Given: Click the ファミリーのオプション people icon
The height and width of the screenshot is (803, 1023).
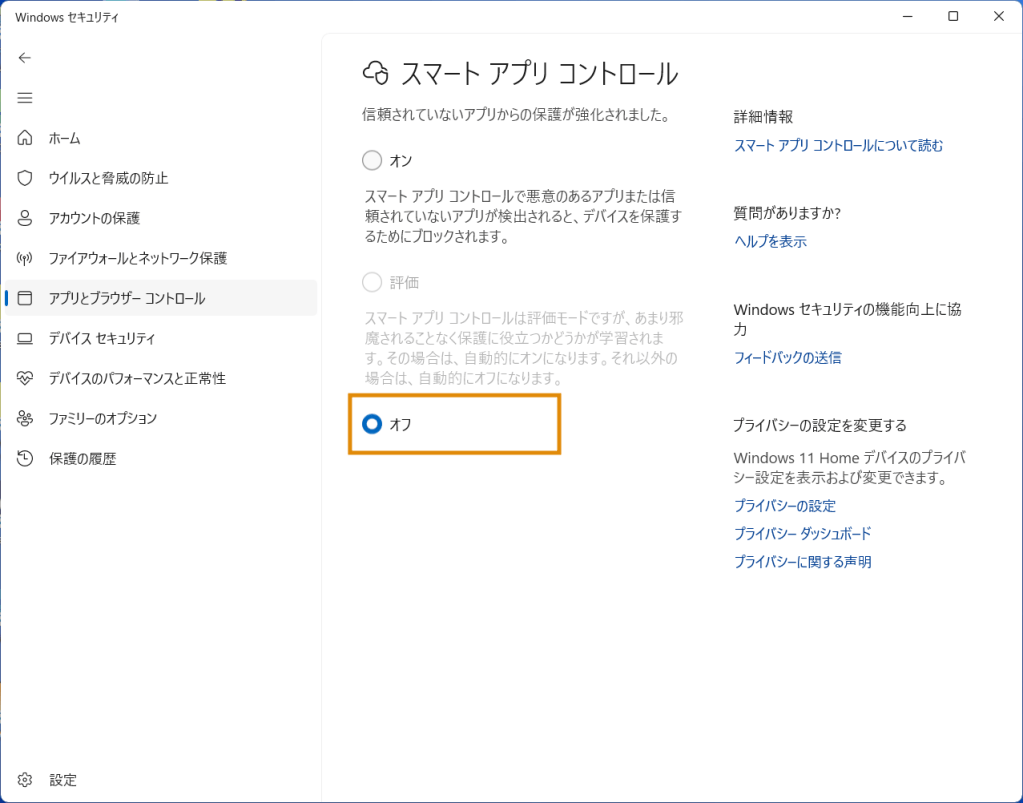Looking at the screenshot, I should coord(24,418).
